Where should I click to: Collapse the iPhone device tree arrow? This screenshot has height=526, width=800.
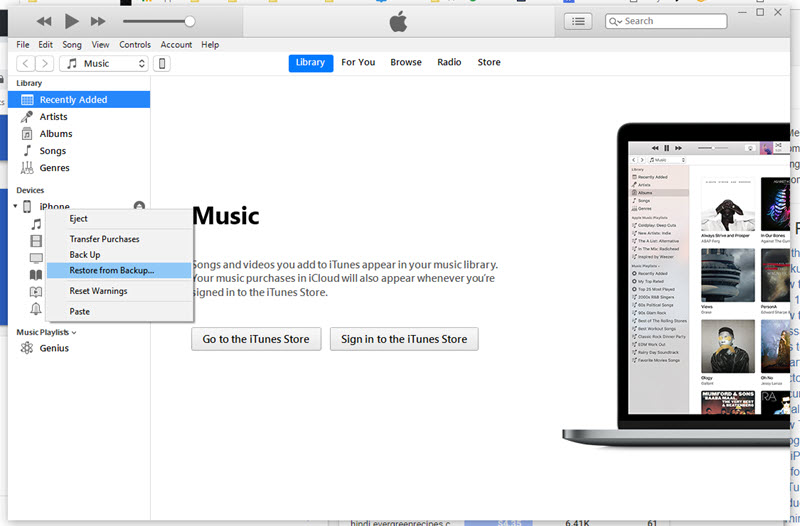(15, 206)
